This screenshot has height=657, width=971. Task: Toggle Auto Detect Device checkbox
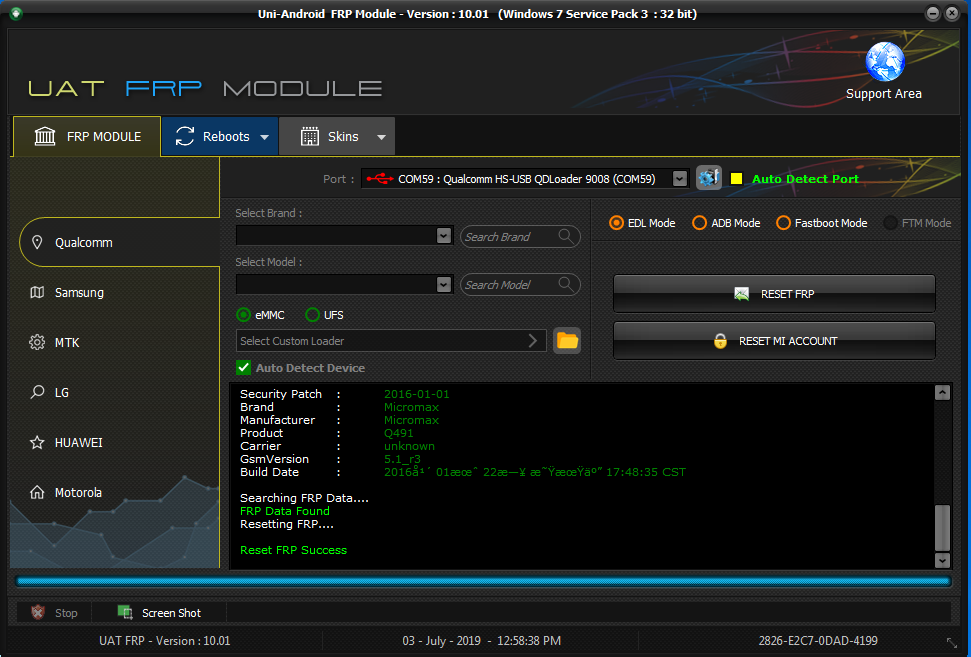(x=243, y=368)
